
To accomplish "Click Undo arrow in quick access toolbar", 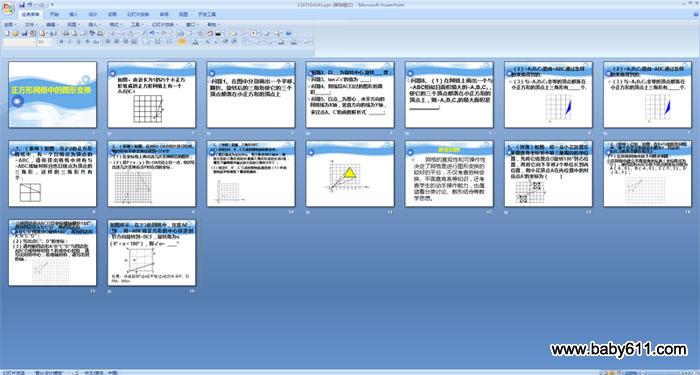I will 30,4.
